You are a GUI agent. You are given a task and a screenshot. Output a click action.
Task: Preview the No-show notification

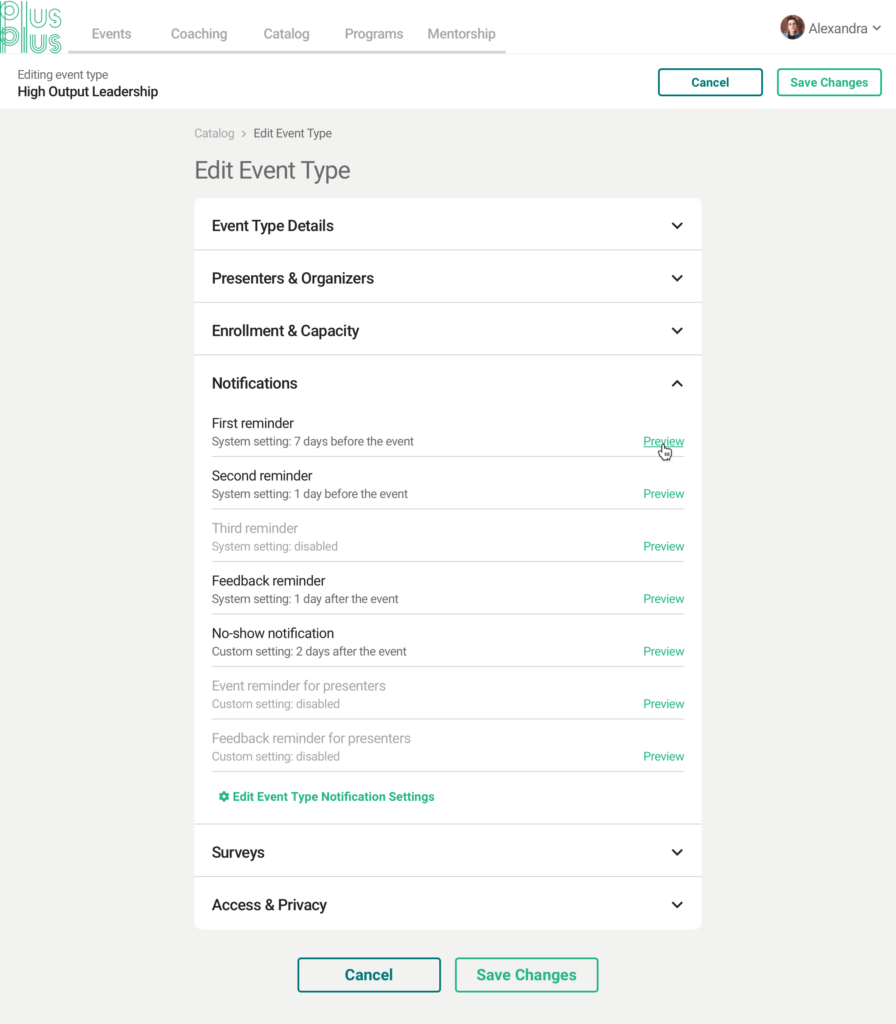[664, 651]
